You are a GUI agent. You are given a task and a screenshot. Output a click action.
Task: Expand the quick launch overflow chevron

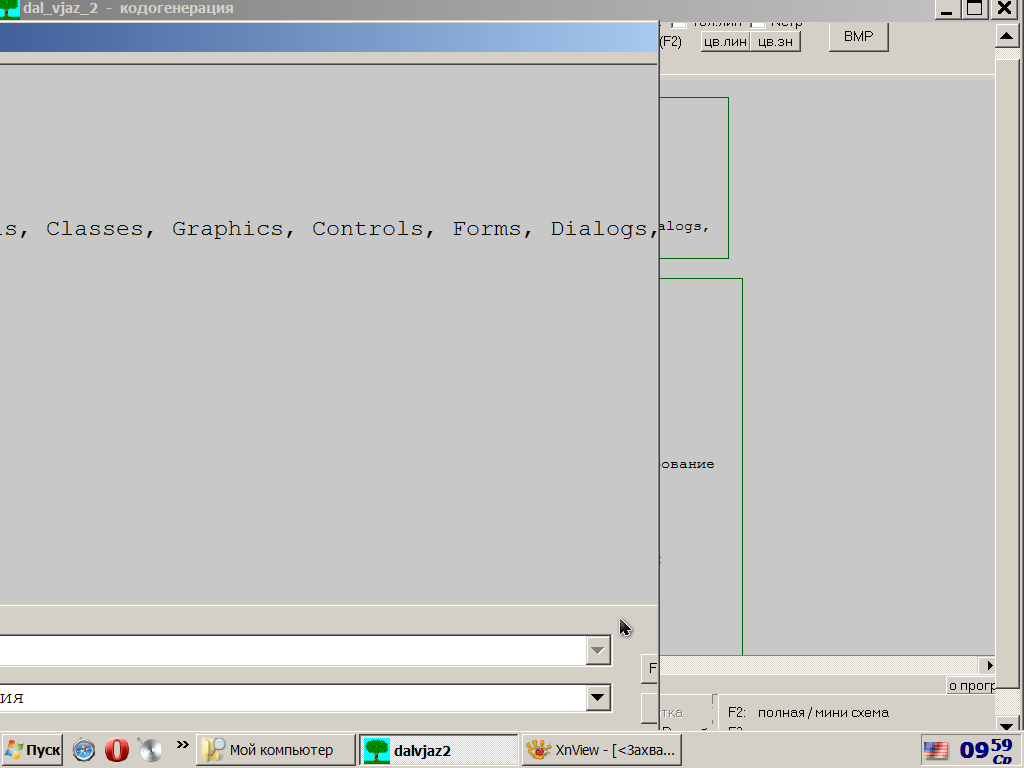pyautogui.click(x=182, y=744)
